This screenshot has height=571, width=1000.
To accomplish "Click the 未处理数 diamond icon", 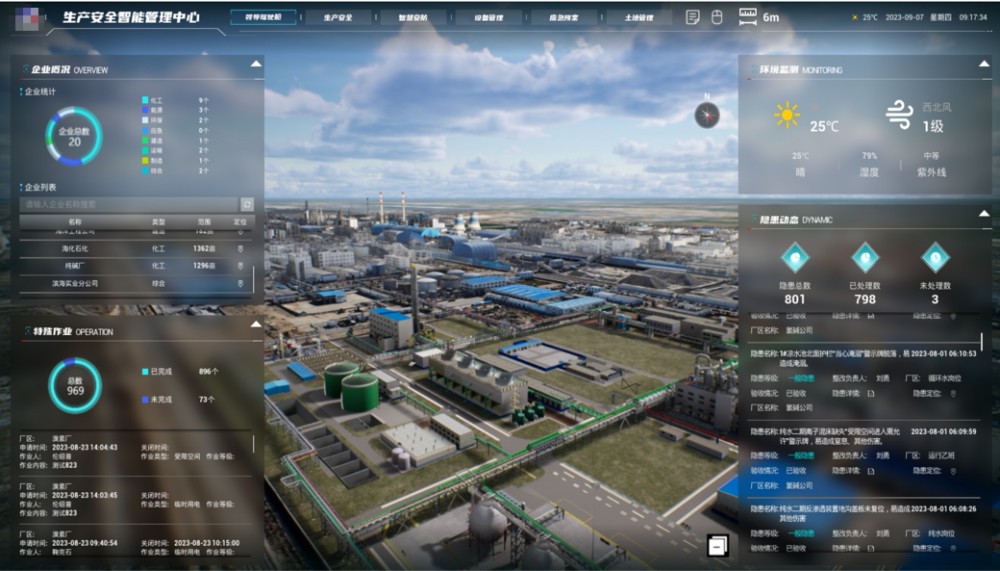I will pos(935,258).
